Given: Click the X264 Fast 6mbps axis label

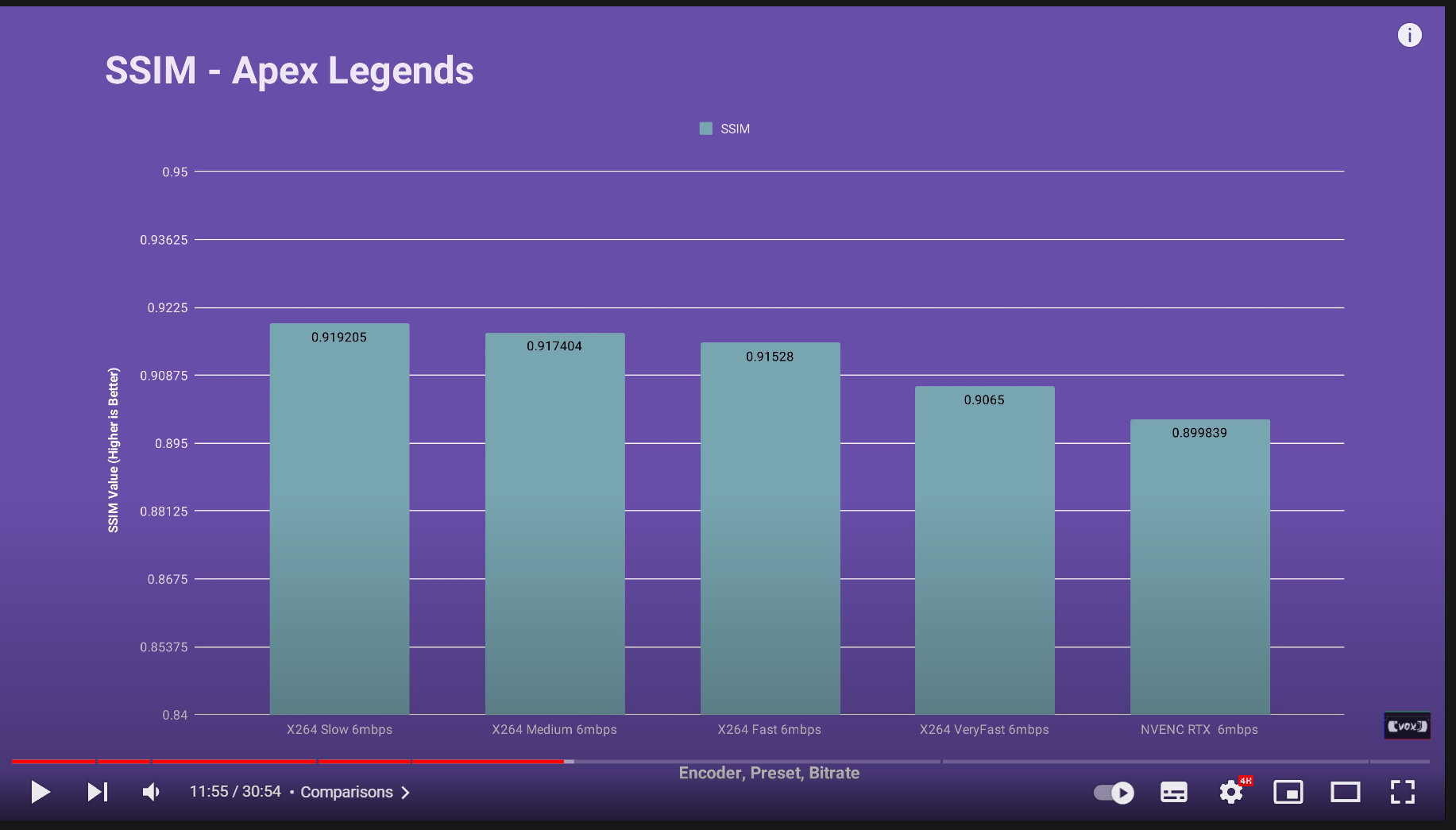Looking at the screenshot, I should [x=770, y=729].
